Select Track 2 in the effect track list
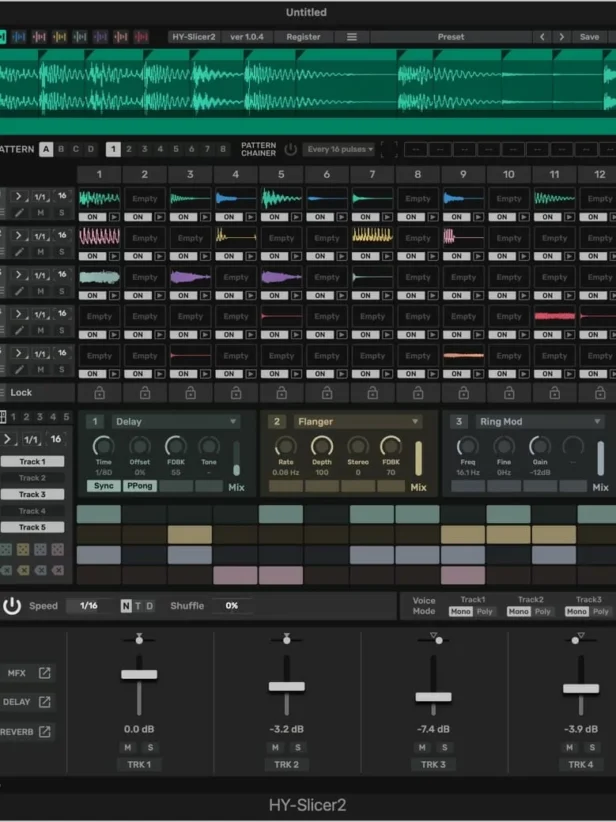 33,478
